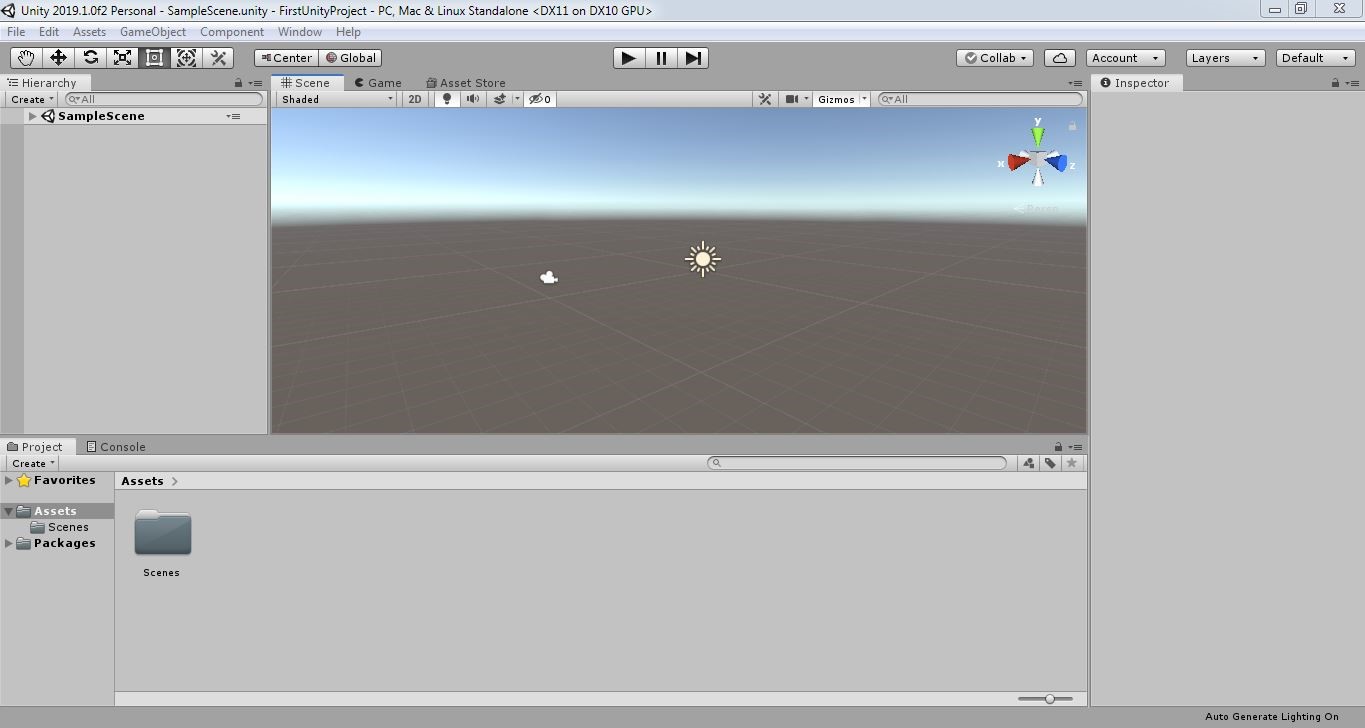This screenshot has height=728, width=1365.
Task: Toggle scene lighting
Action: point(446,99)
